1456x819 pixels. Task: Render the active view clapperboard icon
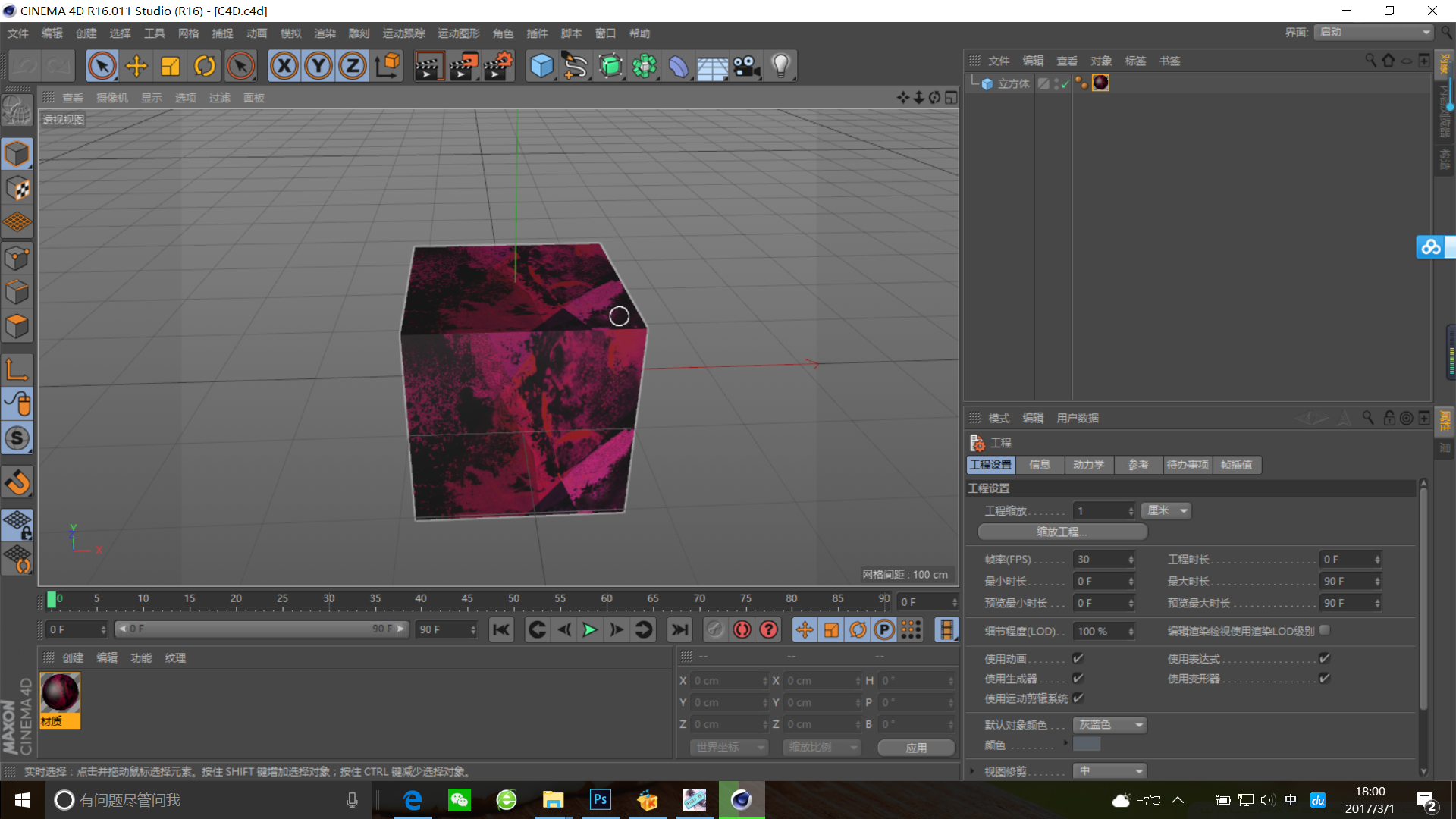click(428, 66)
